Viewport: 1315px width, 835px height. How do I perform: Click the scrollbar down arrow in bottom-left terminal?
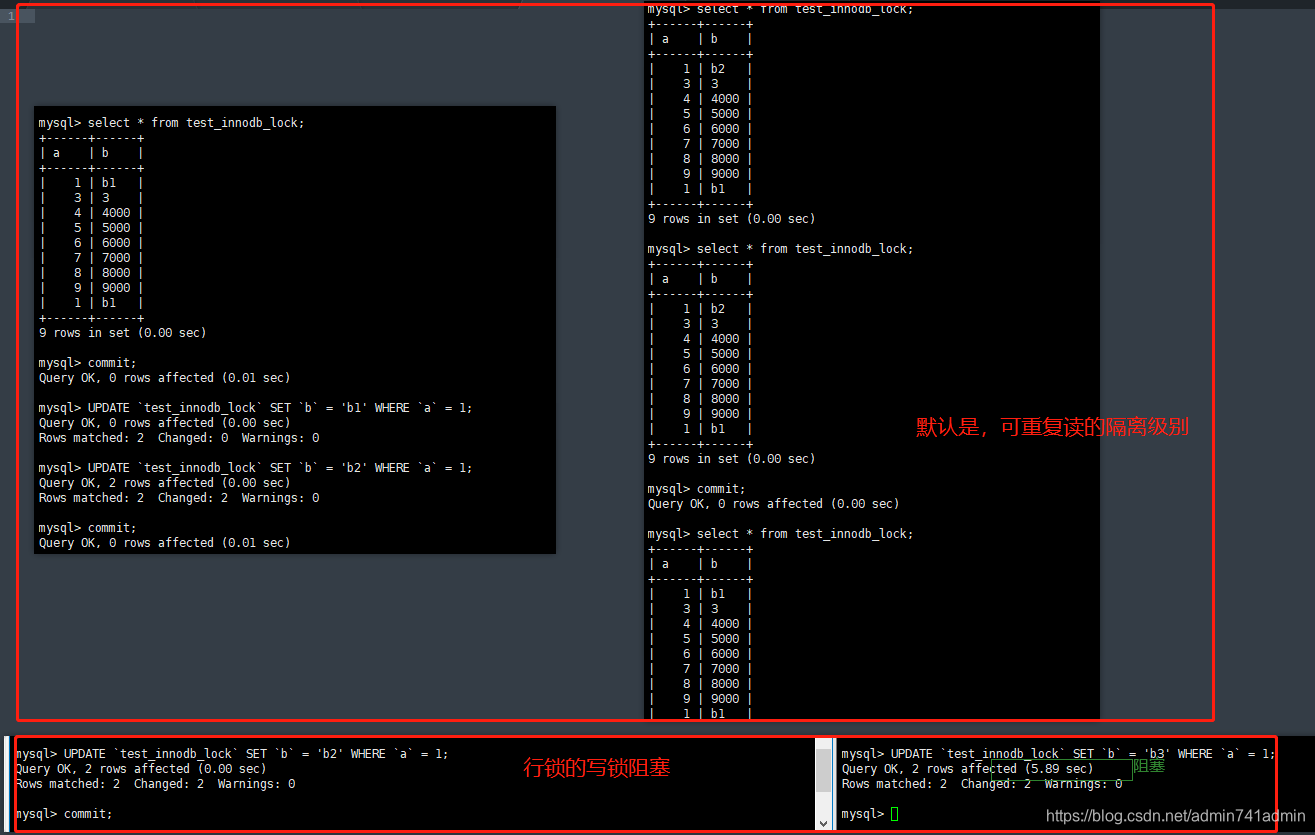coord(824,823)
